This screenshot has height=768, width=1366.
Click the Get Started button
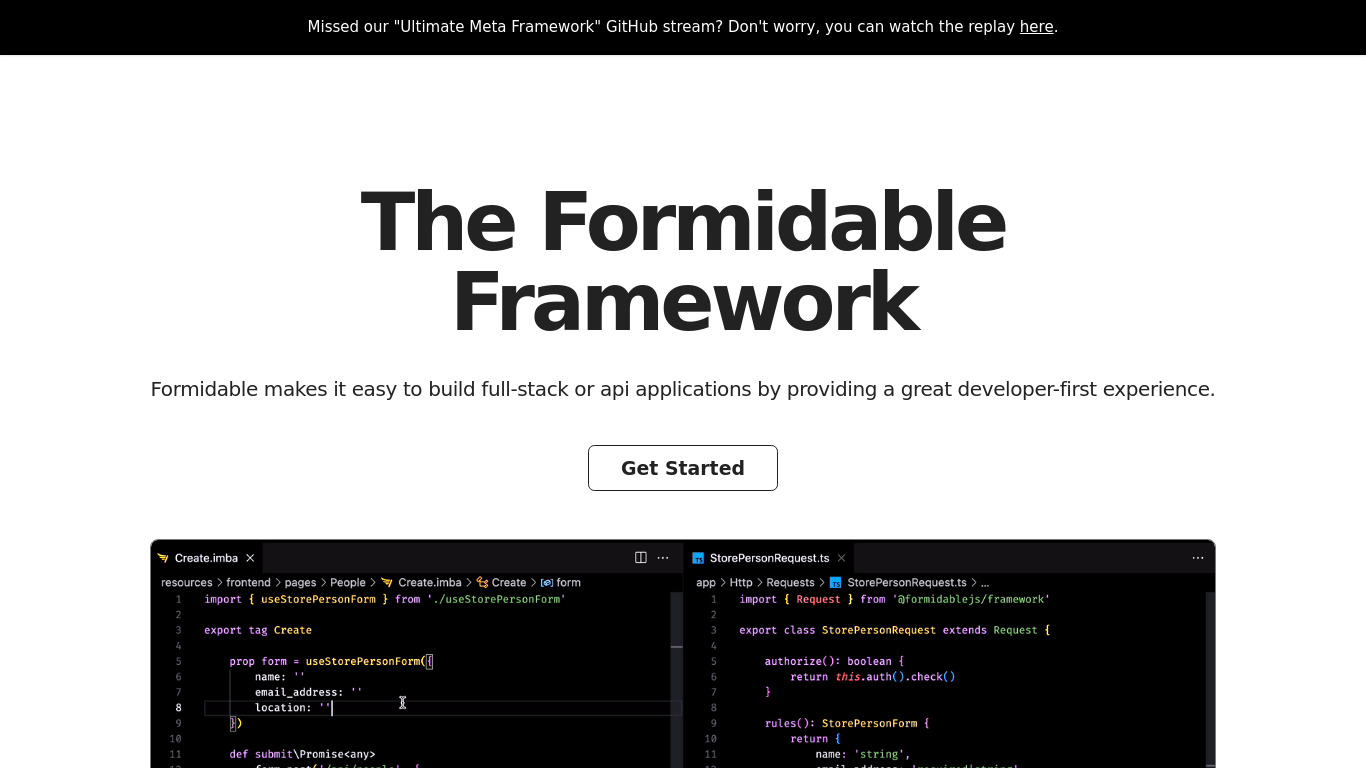683,468
